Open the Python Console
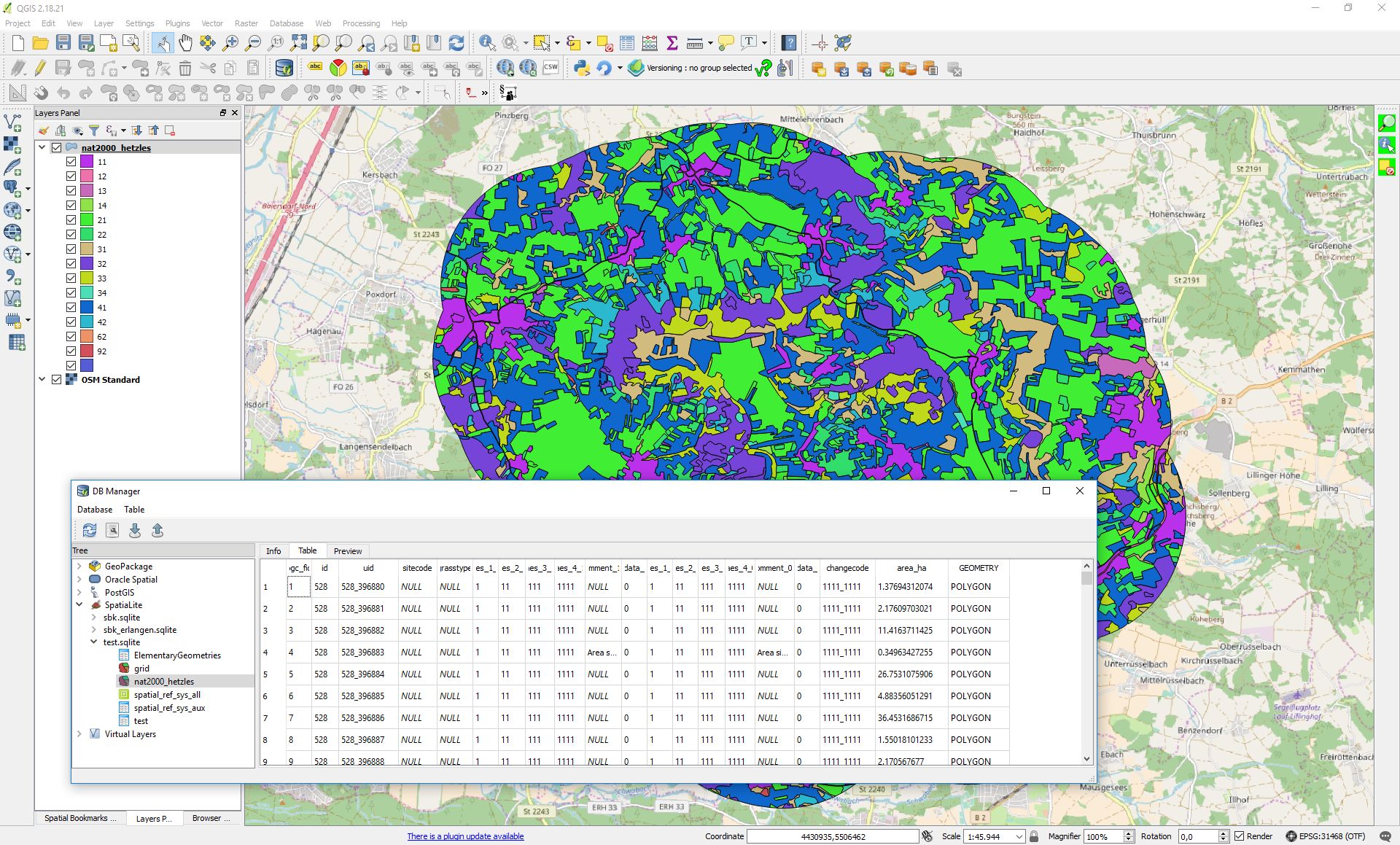Image resolution: width=1400 pixels, height=845 pixels. pyautogui.click(x=581, y=69)
